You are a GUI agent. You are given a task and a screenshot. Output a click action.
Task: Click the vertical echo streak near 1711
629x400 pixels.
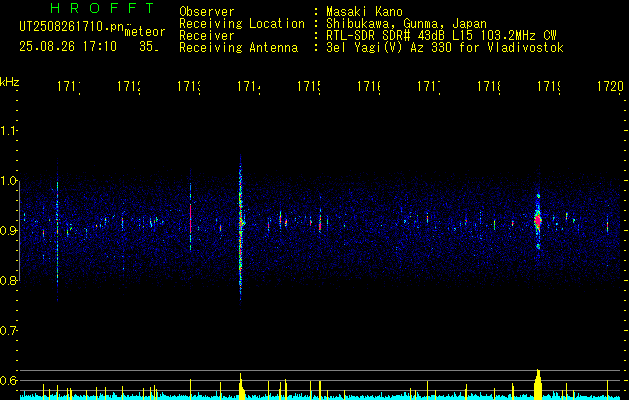click(57, 229)
